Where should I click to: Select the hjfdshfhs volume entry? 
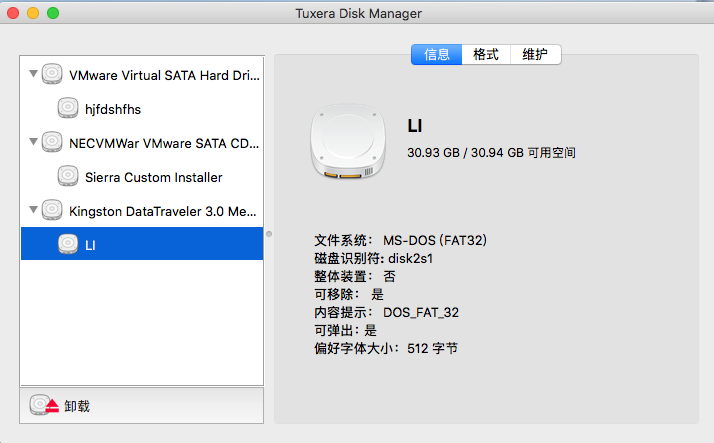click(x=142, y=108)
